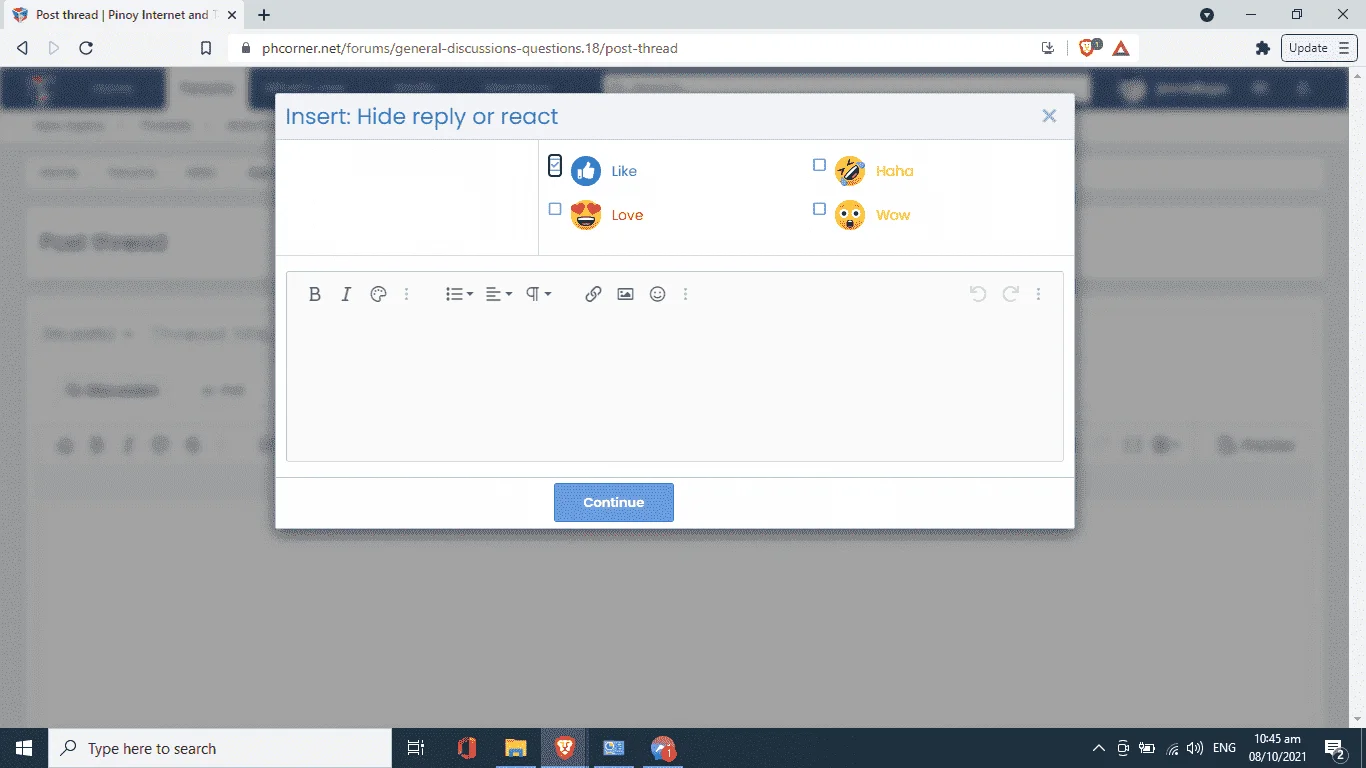Click the Continue button
This screenshot has height=768, width=1366.
[614, 502]
